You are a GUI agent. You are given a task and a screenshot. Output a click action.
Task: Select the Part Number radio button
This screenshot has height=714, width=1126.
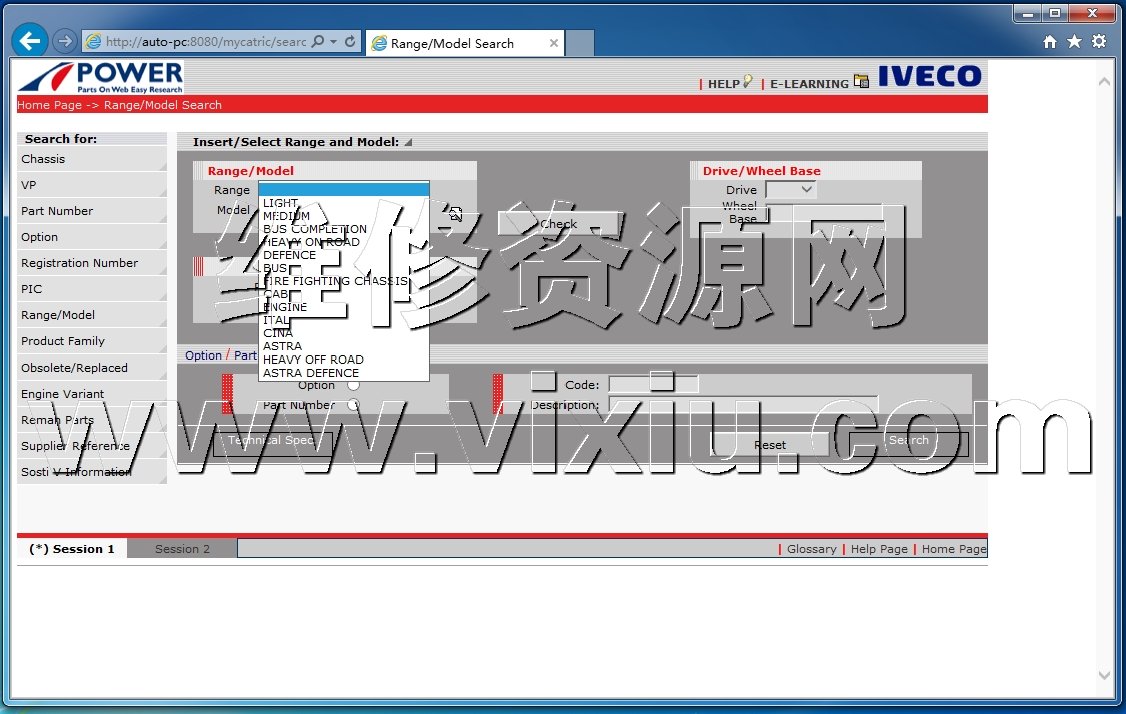353,405
